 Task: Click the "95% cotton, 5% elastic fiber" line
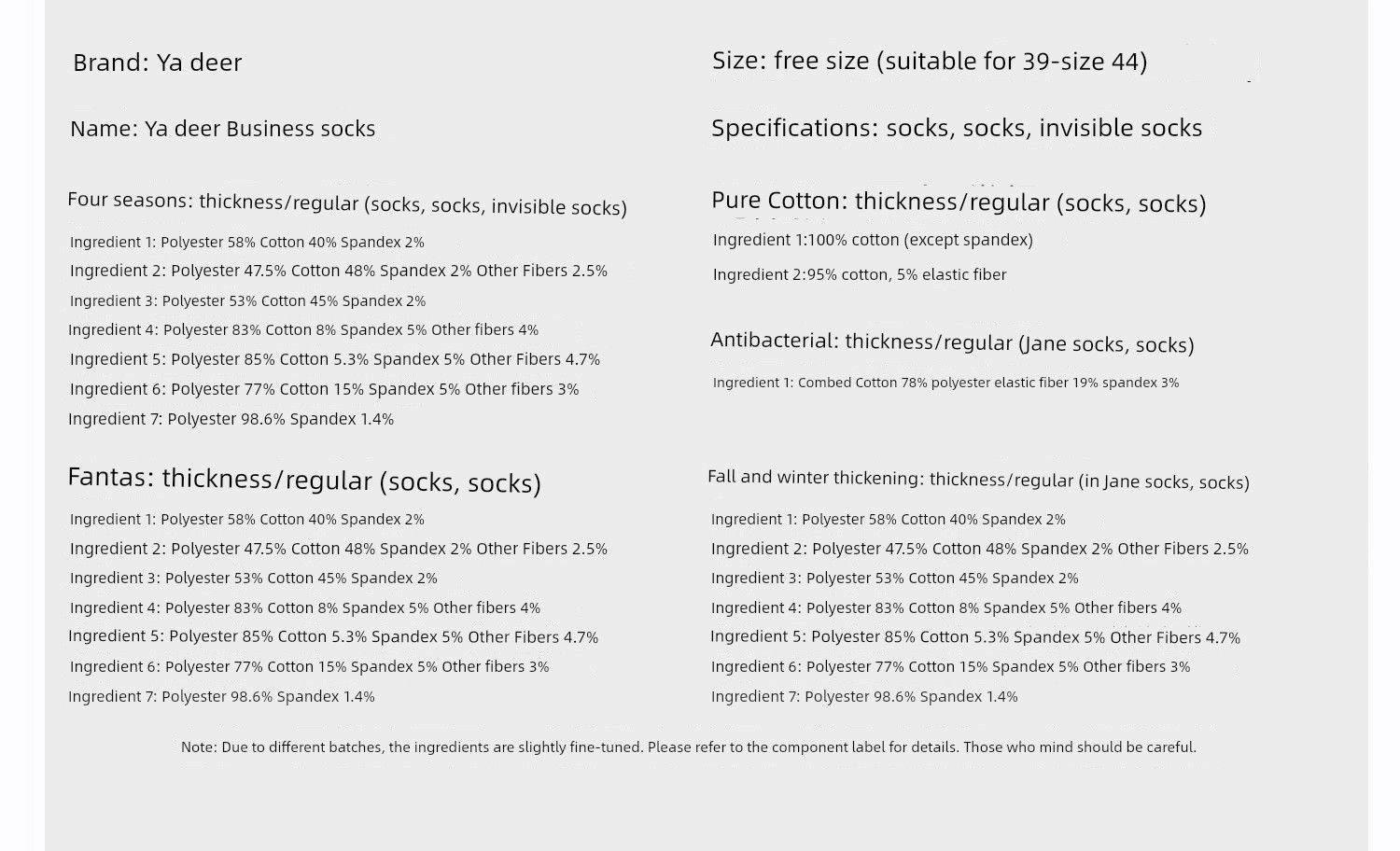tap(860, 274)
